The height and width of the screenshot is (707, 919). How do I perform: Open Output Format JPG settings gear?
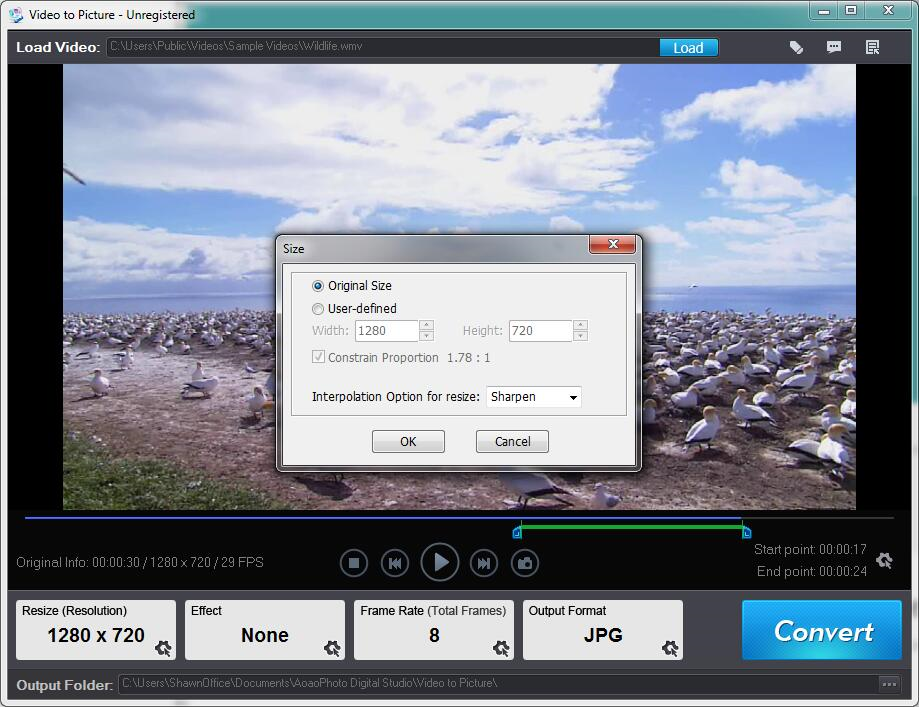(670, 648)
